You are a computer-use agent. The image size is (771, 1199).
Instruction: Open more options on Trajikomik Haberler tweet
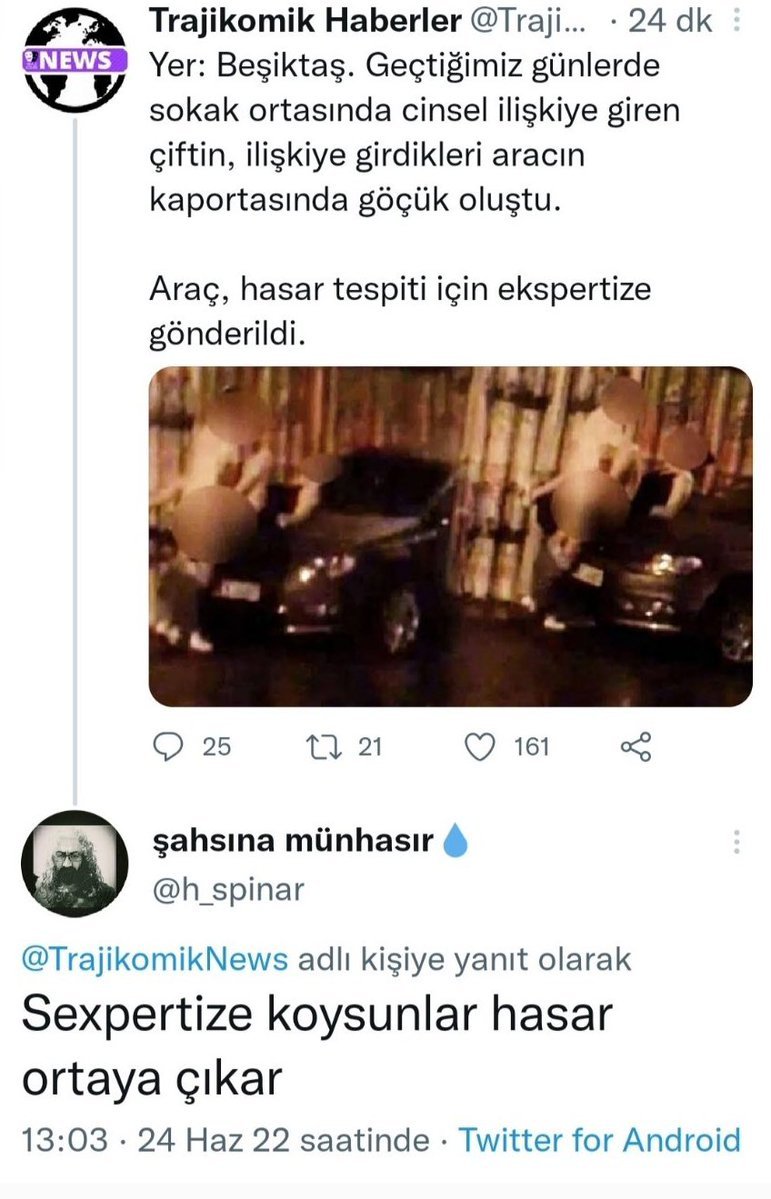(738, 22)
